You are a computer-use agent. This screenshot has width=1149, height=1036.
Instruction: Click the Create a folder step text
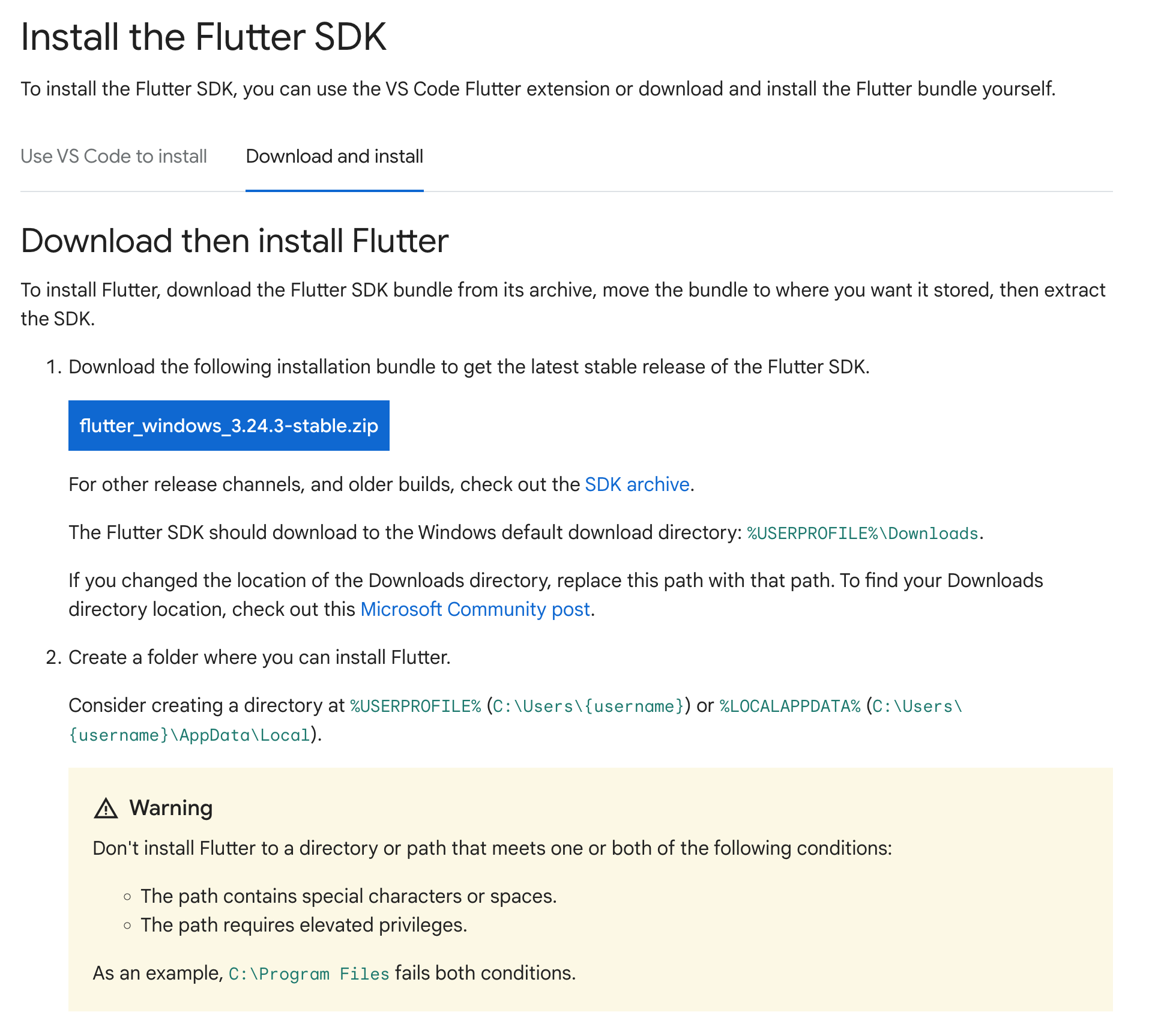(259, 657)
